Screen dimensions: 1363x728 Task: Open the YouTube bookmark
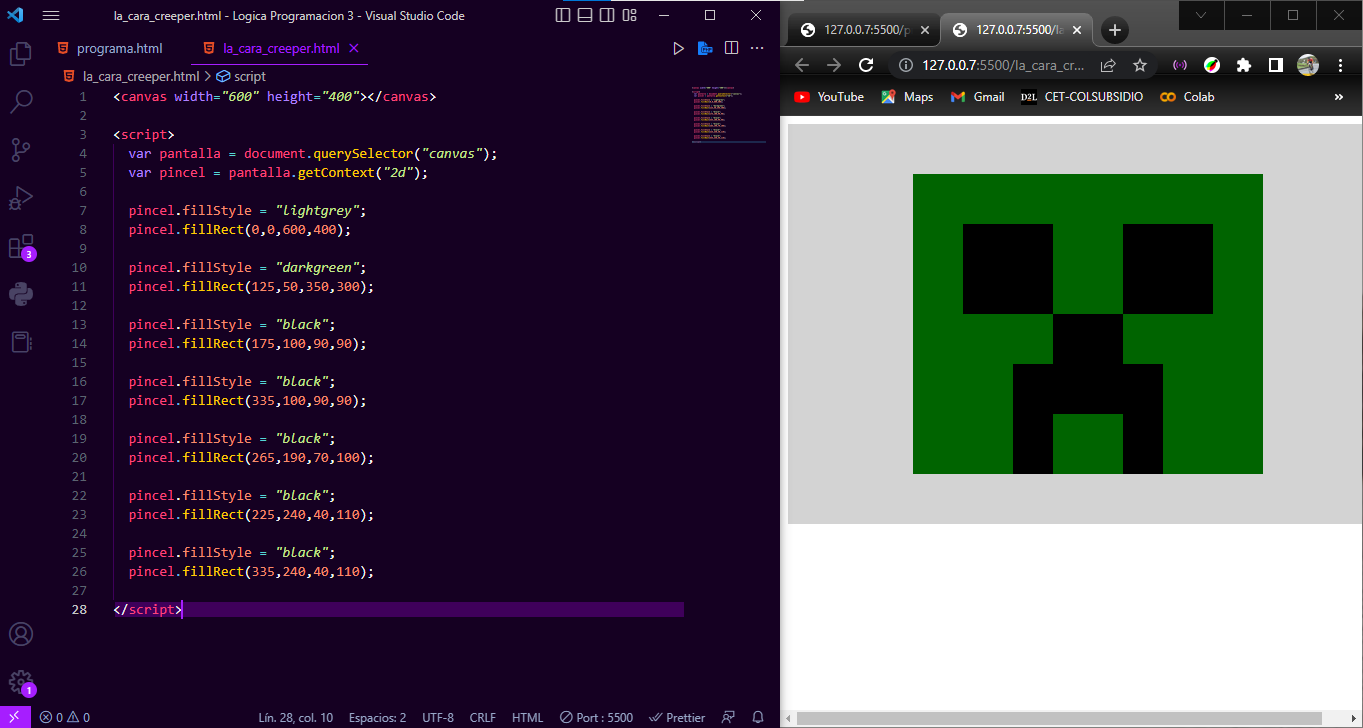tap(829, 97)
